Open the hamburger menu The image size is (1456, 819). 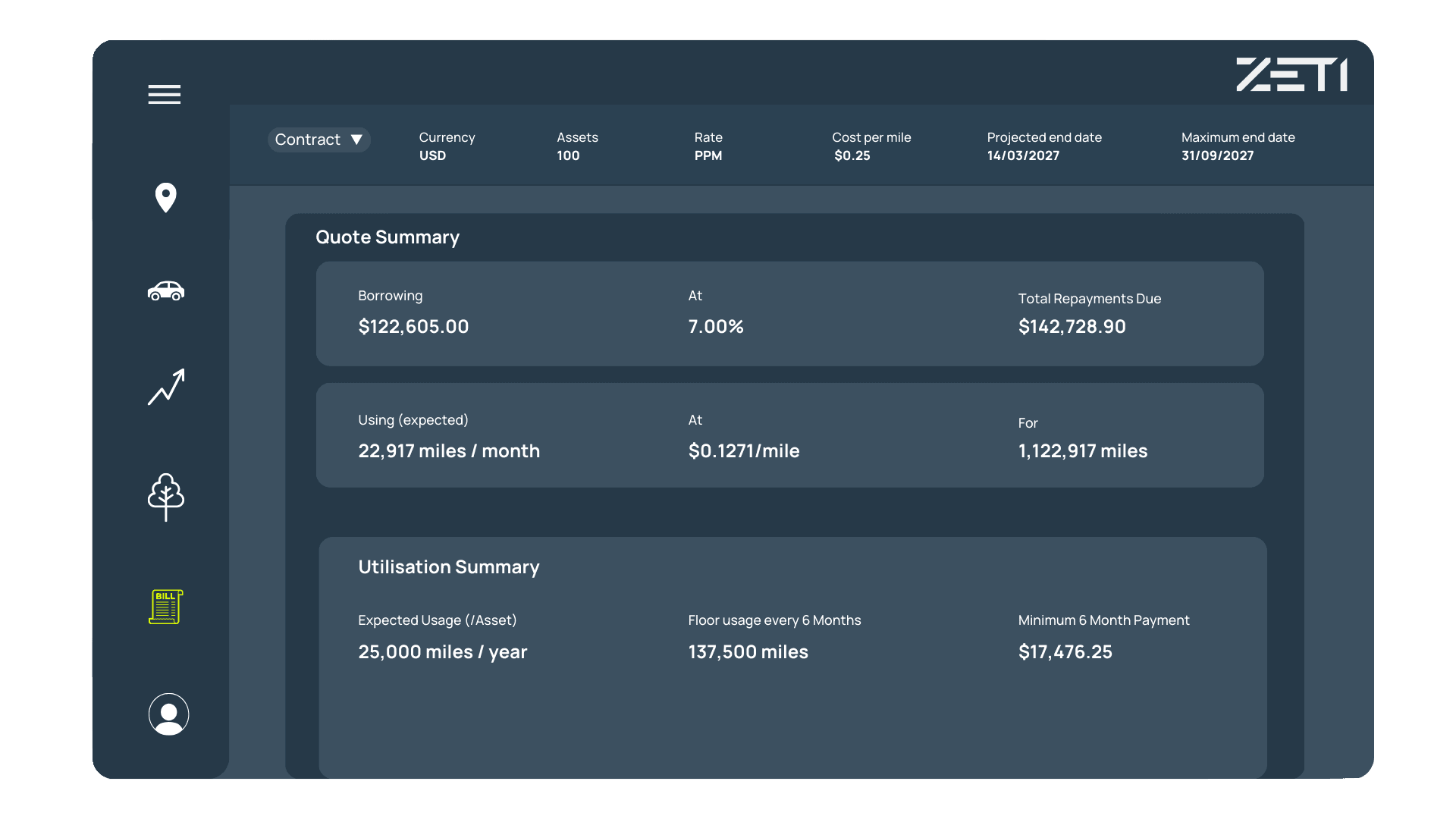click(x=164, y=95)
